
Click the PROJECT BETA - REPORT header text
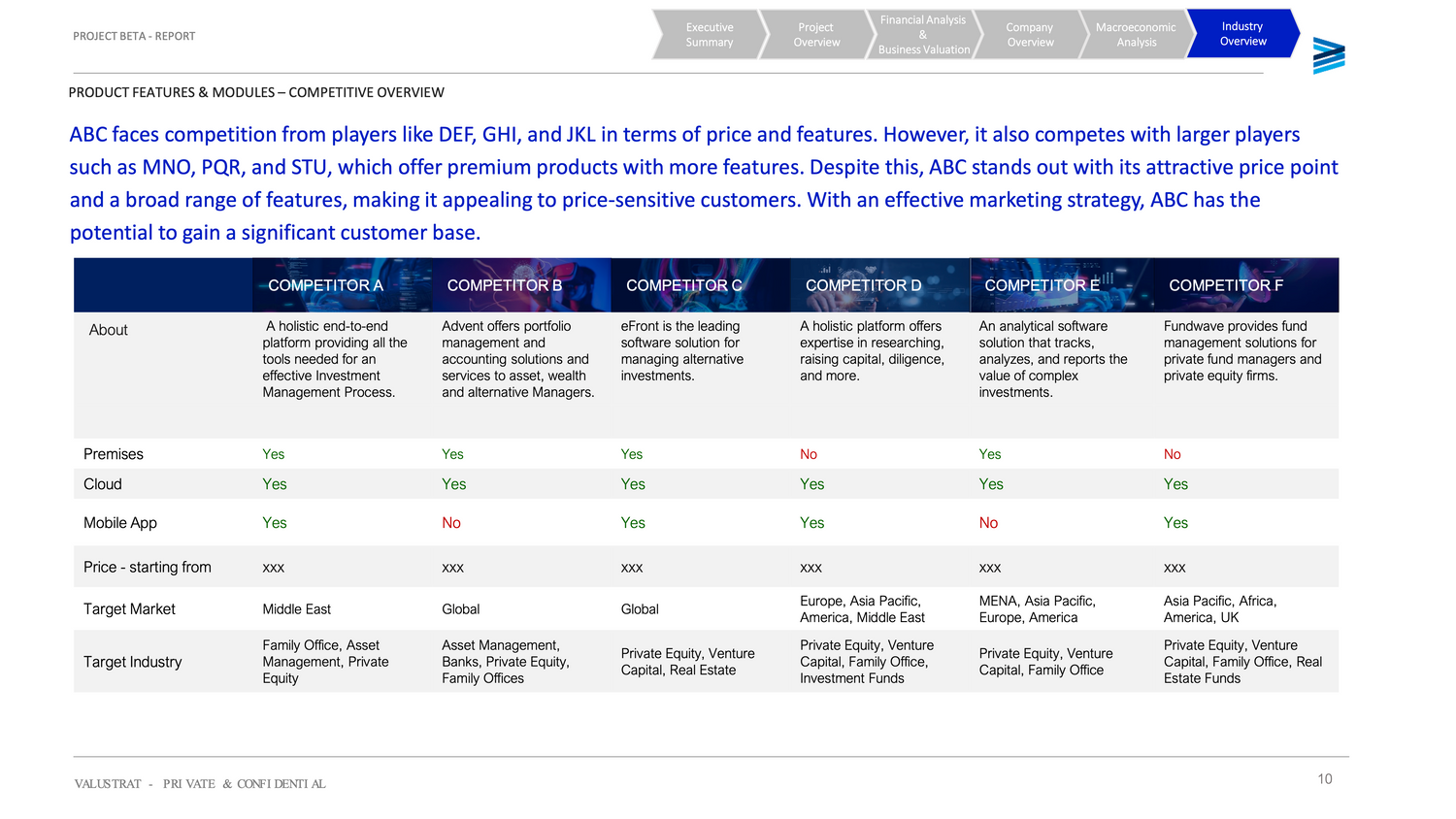(x=134, y=36)
